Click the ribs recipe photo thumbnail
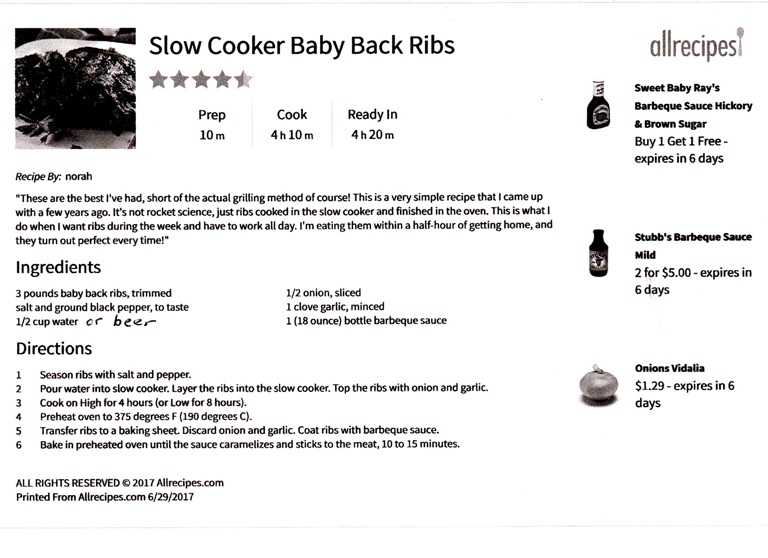The image size is (768, 558). tap(75, 88)
